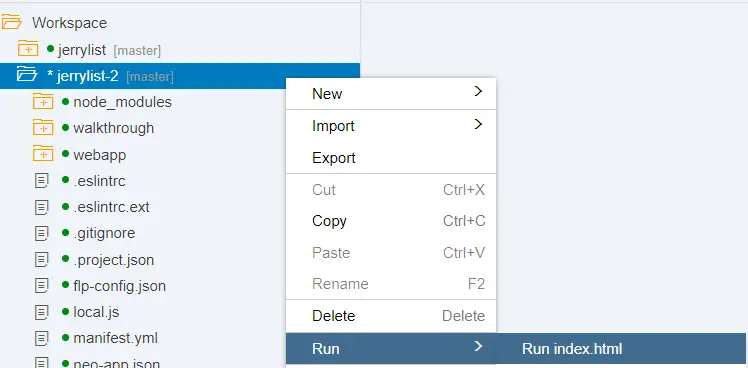The width and height of the screenshot is (748, 368).
Task: Select local.js file name
Action: 96,313
